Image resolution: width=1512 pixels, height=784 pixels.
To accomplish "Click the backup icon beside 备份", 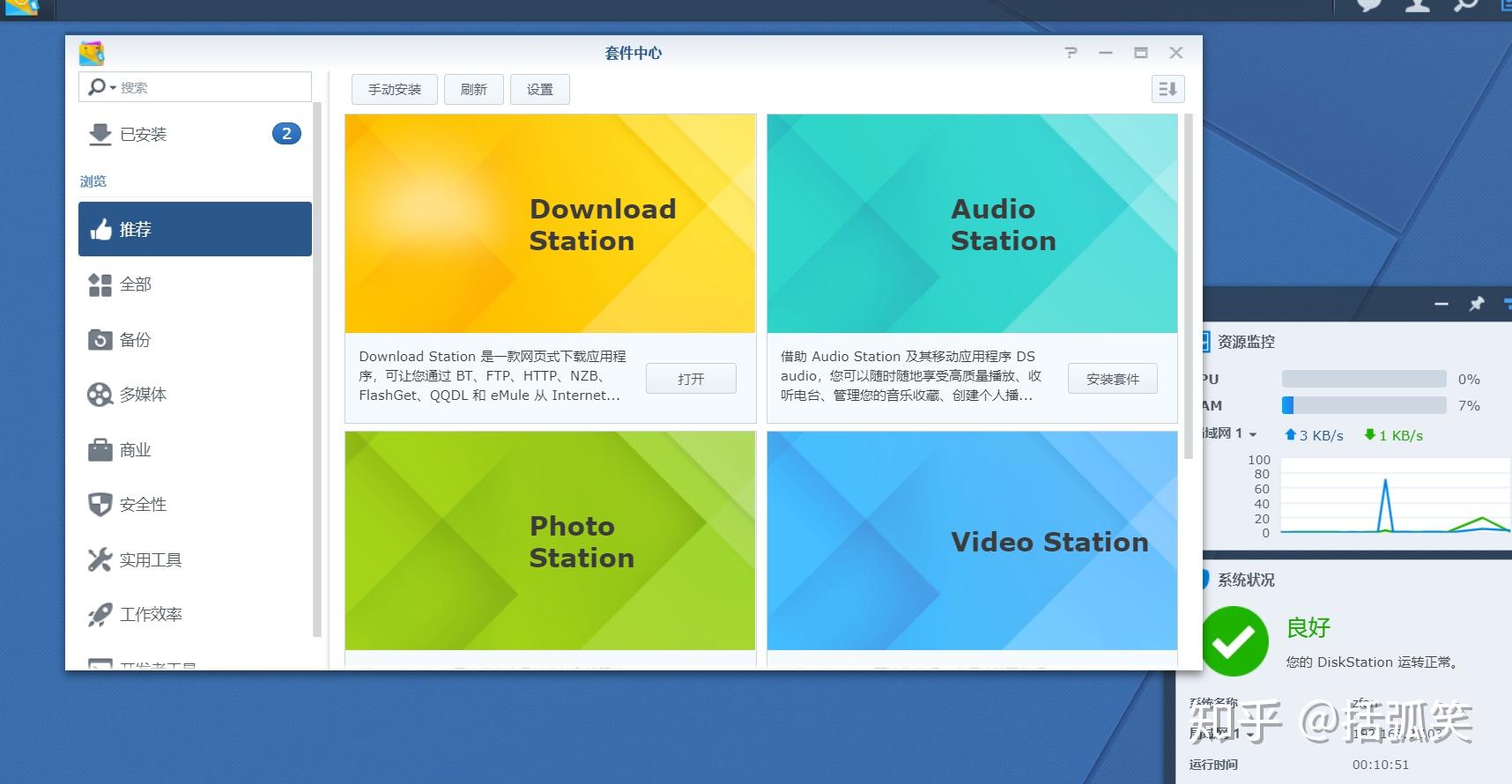I will click(x=100, y=339).
